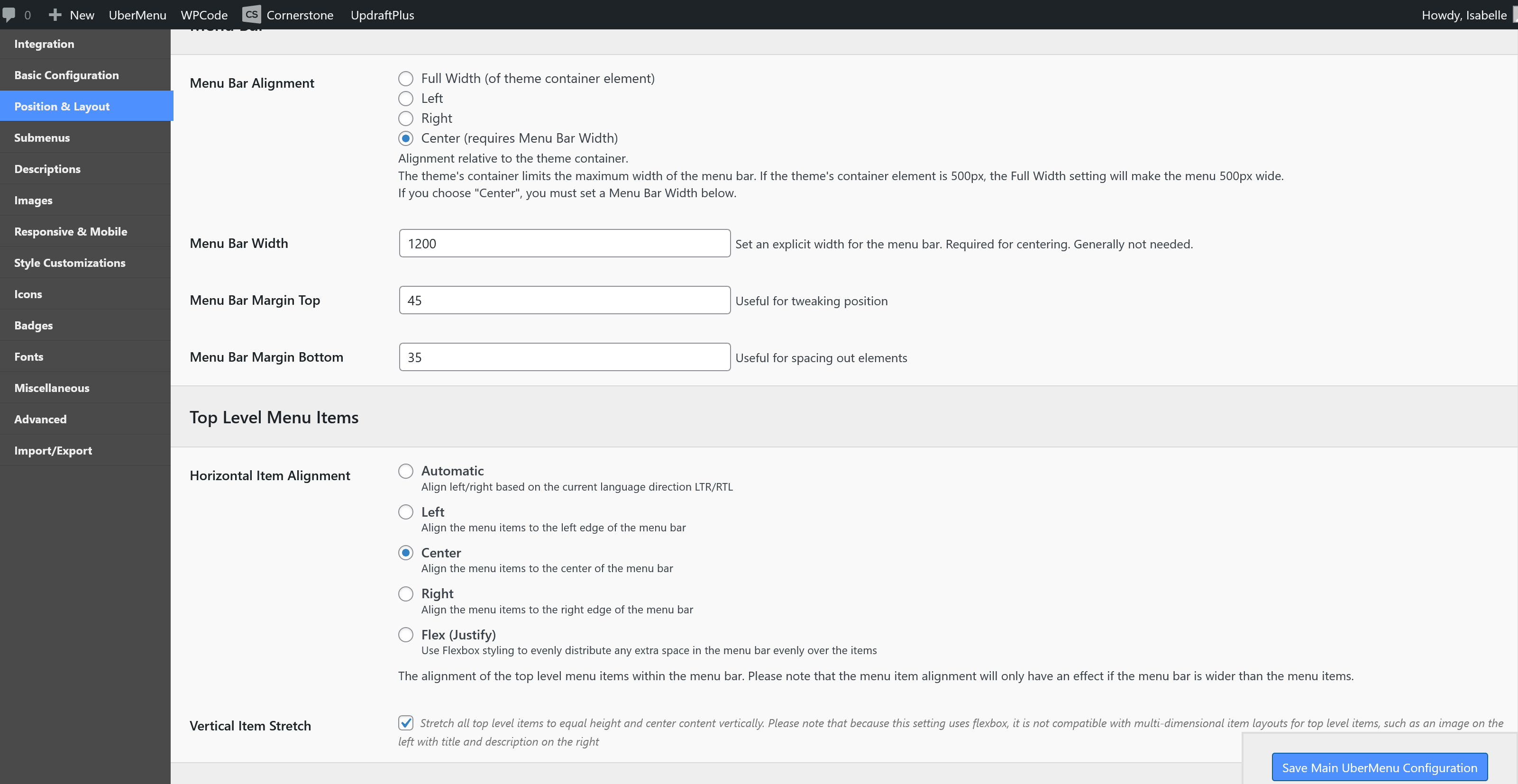Switch to the Submenus tab
1518x784 pixels.
(x=85, y=137)
